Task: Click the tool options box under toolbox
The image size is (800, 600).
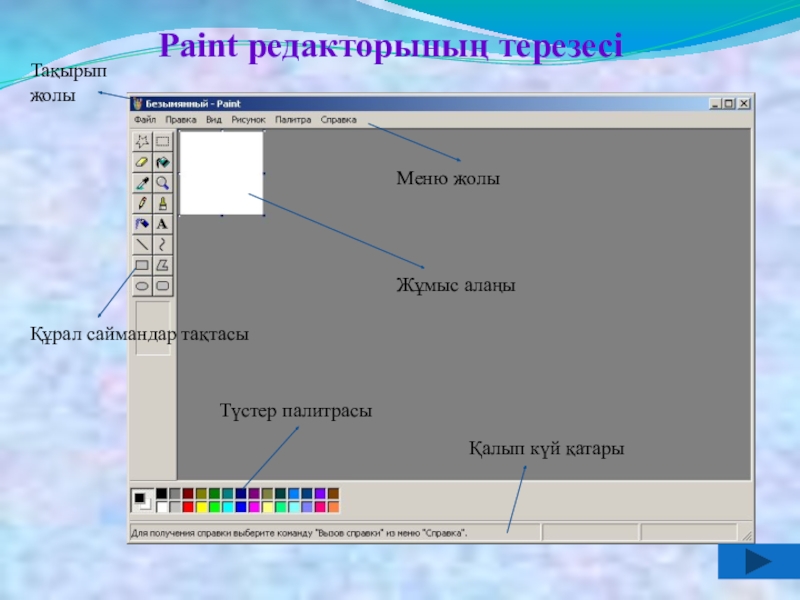Action: tap(153, 328)
